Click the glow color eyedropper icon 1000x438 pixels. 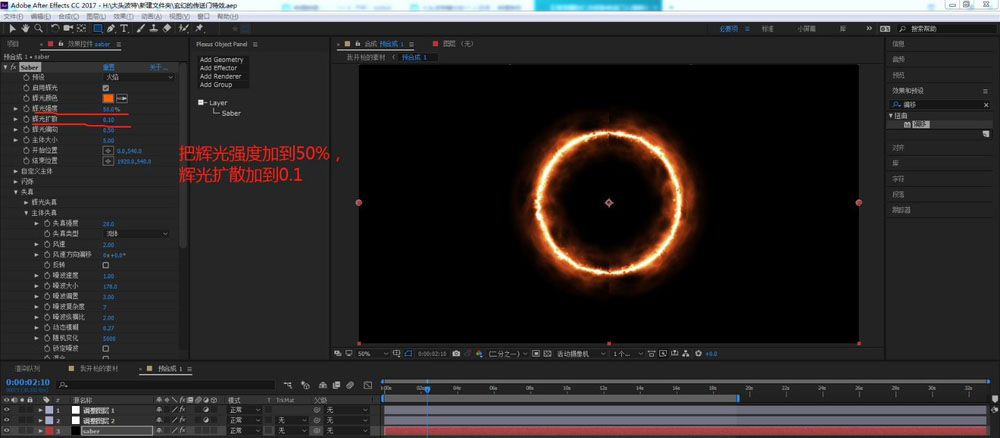(x=123, y=98)
